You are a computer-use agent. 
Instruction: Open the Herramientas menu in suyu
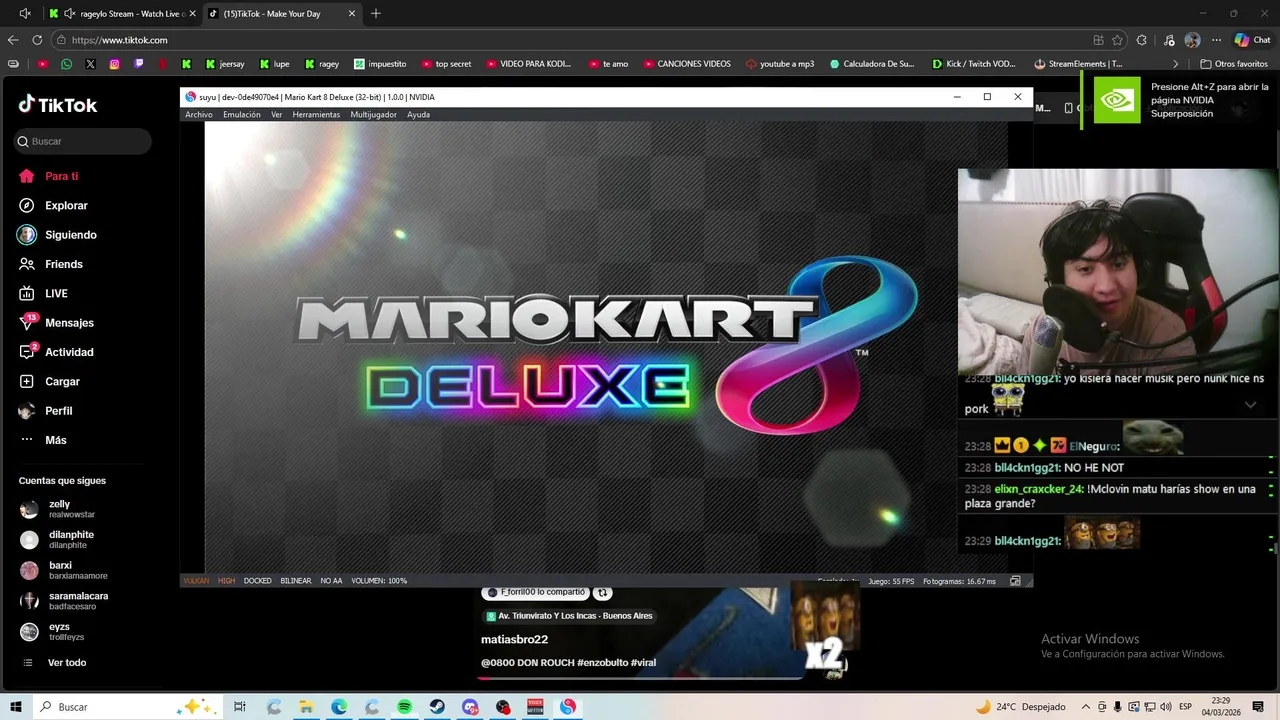click(316, 115)
